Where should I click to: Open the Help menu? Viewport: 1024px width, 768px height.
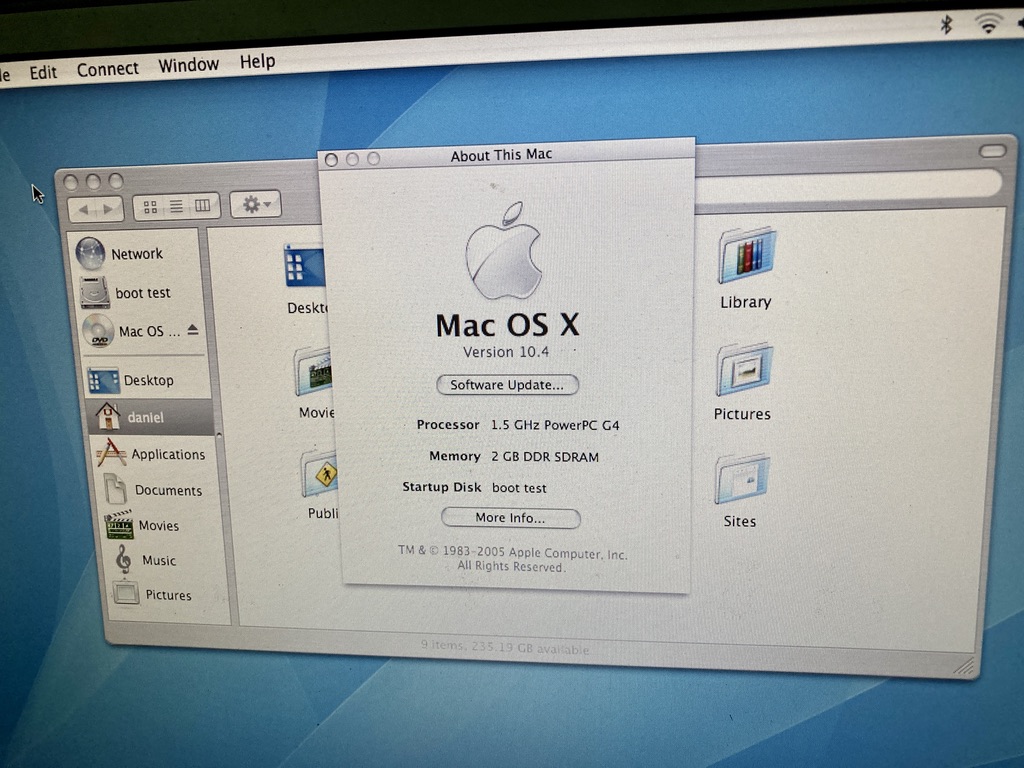(x=257, y=61)
